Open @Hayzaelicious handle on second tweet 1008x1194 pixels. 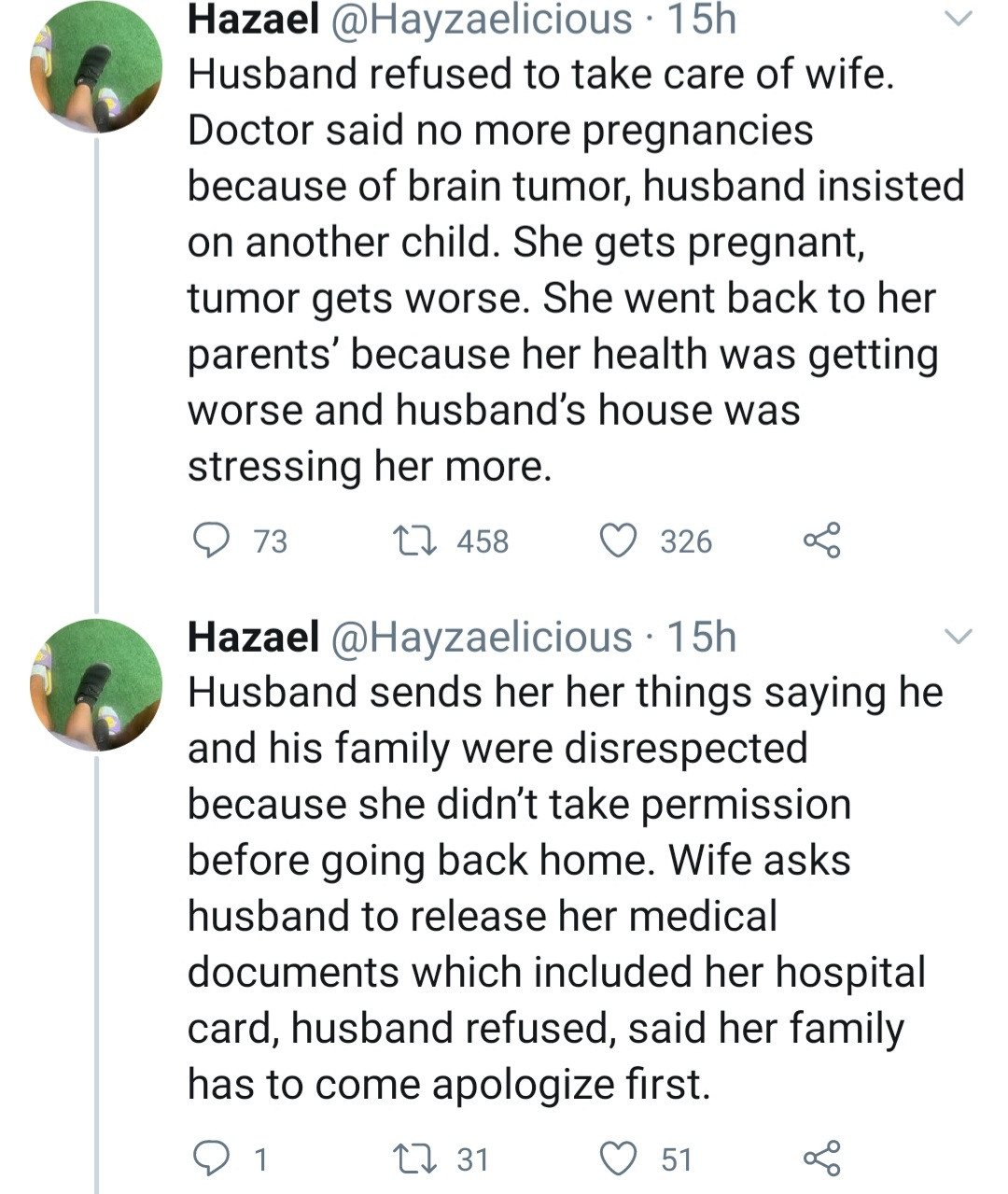coord(480,637)
